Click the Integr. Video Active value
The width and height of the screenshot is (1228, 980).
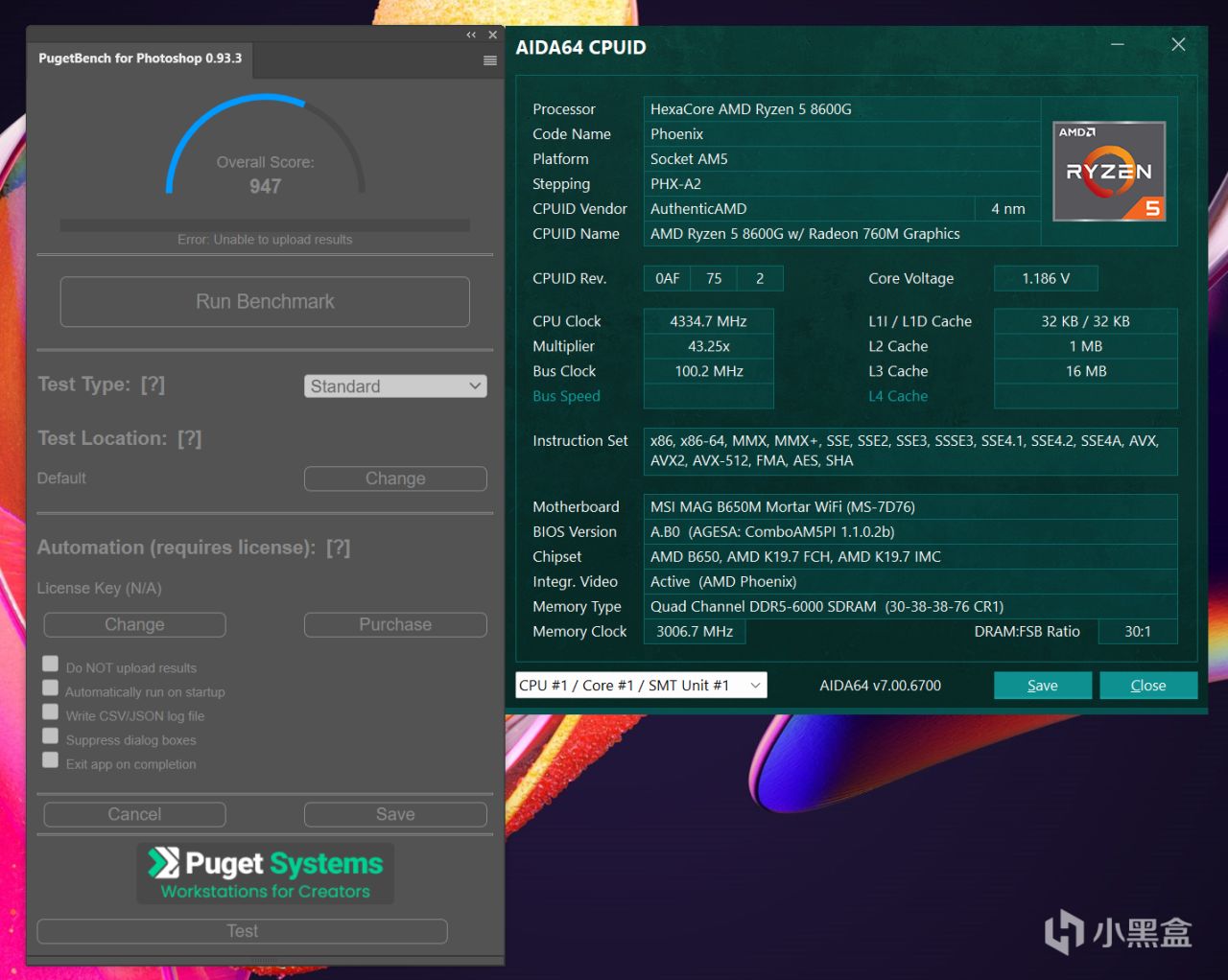(910, 582)
